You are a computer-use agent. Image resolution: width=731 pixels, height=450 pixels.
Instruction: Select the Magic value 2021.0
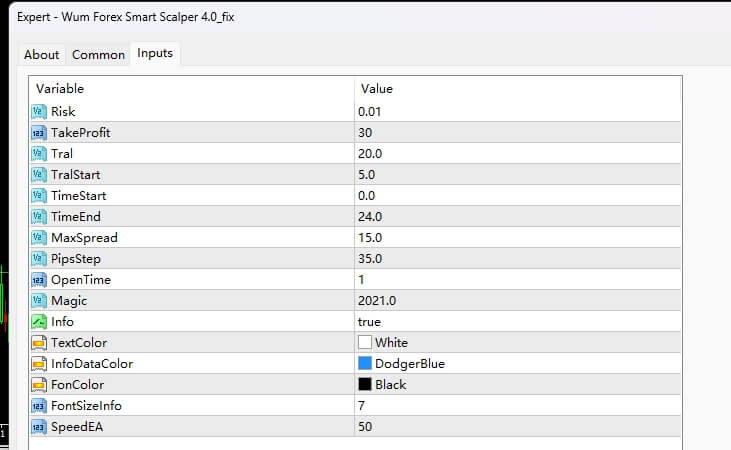coord(377,300)
